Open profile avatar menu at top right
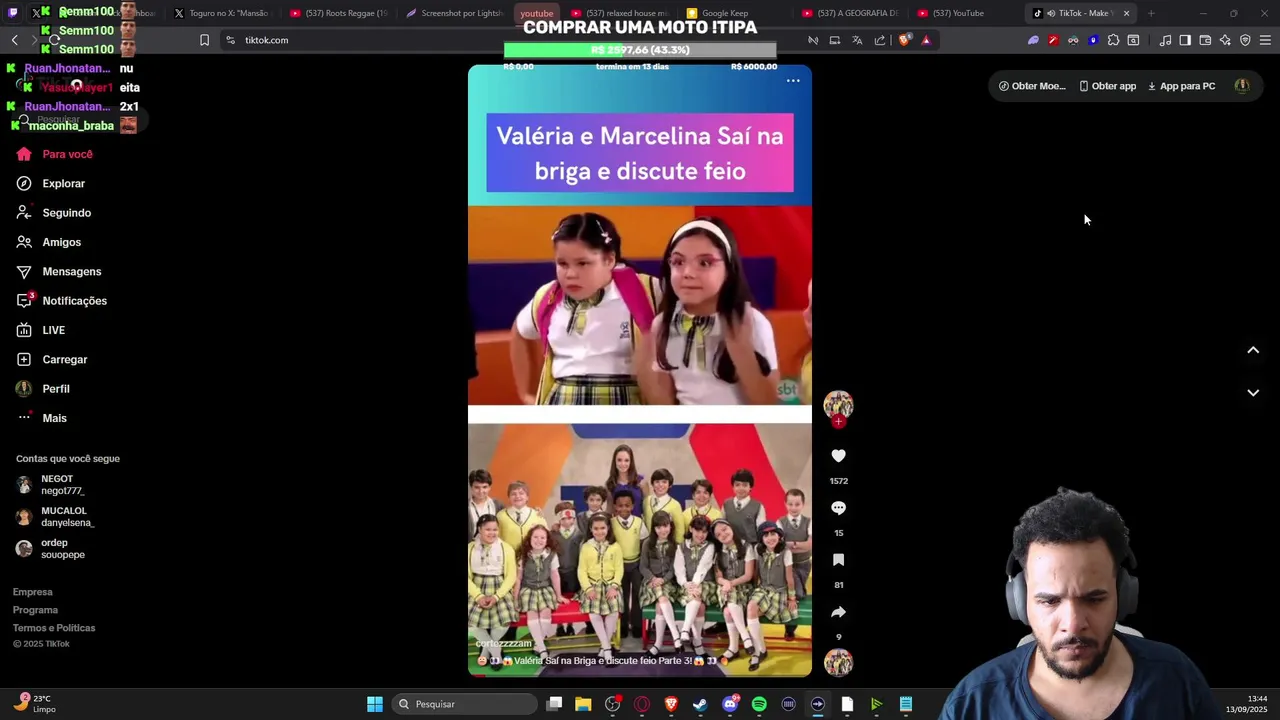Image resolution: width=1280 pixels, height=720 pixels. pyautogui.click(x=1242, y=86)
